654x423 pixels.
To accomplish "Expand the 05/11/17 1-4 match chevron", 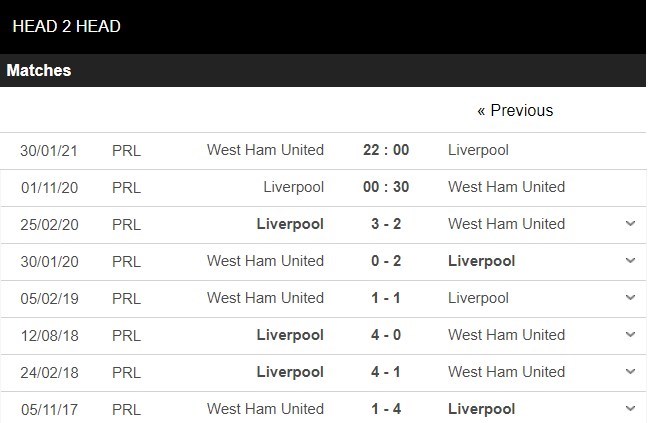I will pos(630,408).
